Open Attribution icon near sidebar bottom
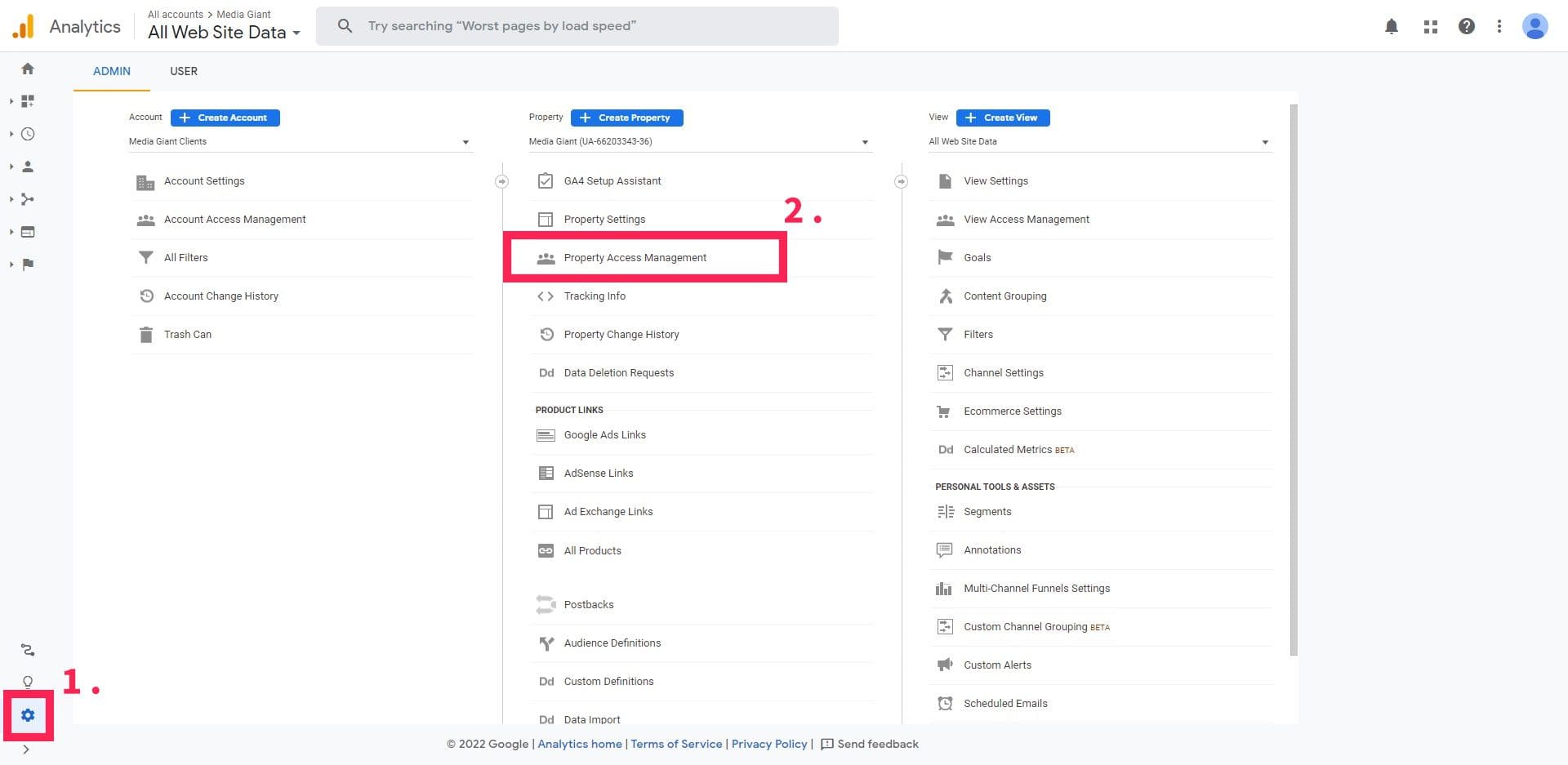 tap(28, 650)
